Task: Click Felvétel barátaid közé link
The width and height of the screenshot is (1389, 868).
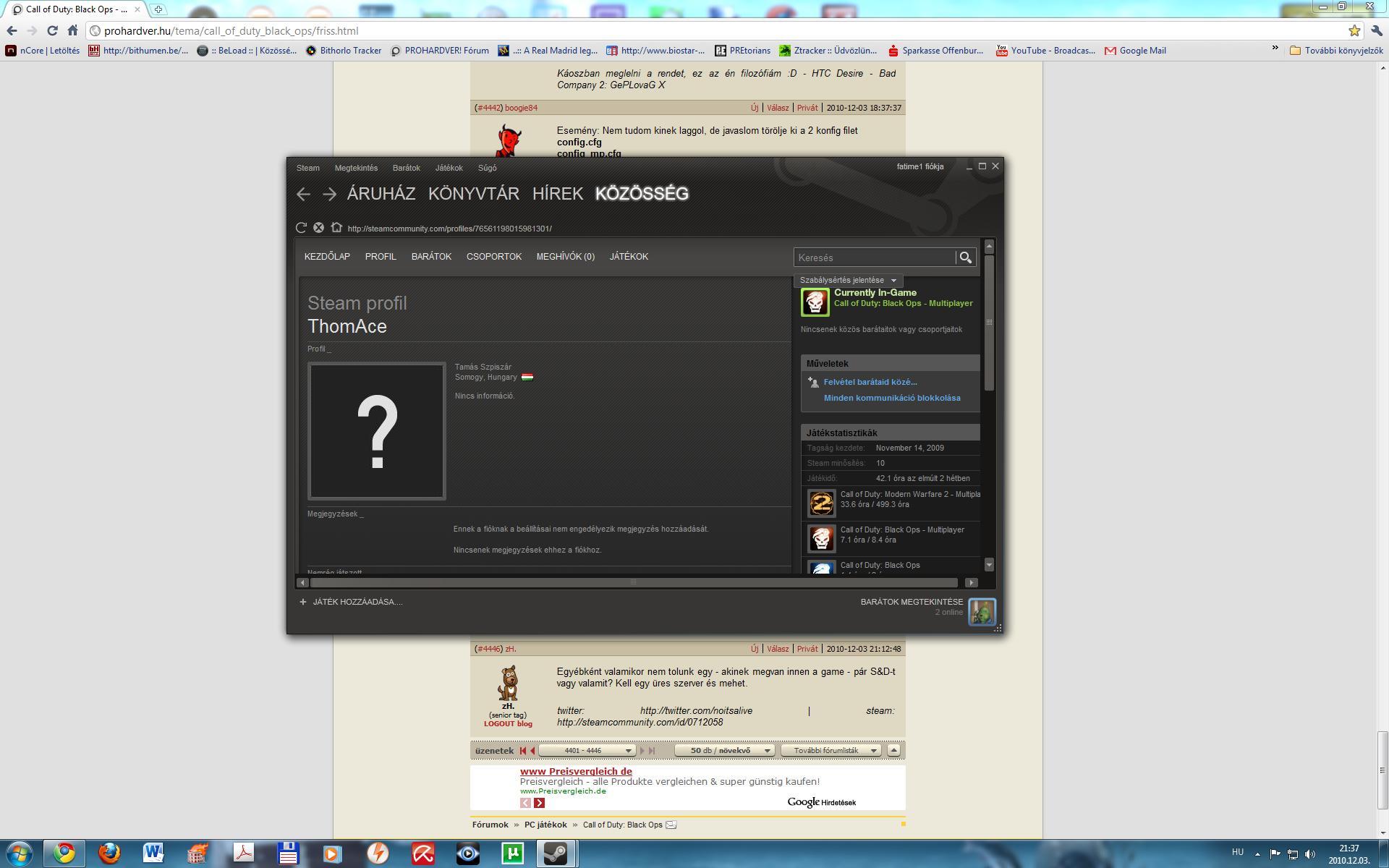Action: pos(870,382)
